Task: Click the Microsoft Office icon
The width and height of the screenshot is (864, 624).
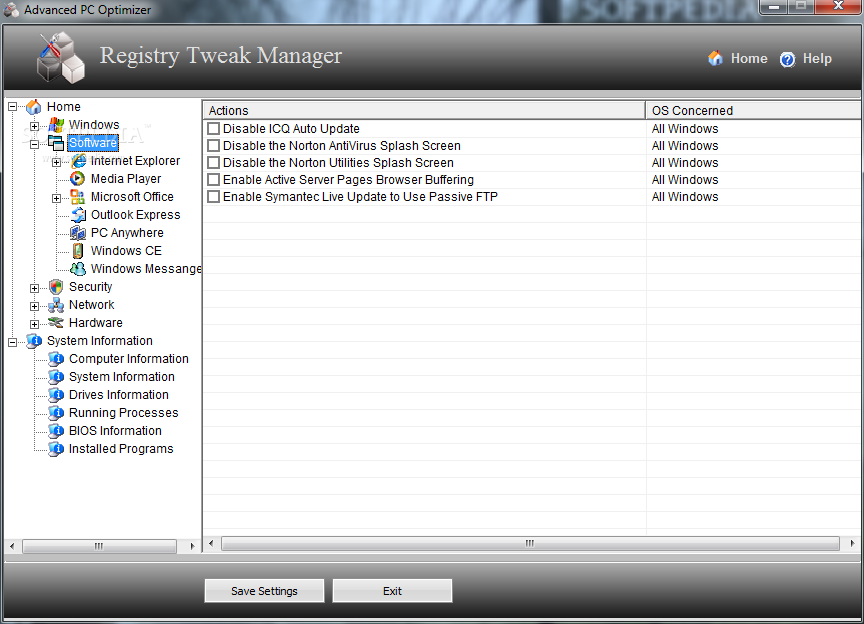Action: 78,197
